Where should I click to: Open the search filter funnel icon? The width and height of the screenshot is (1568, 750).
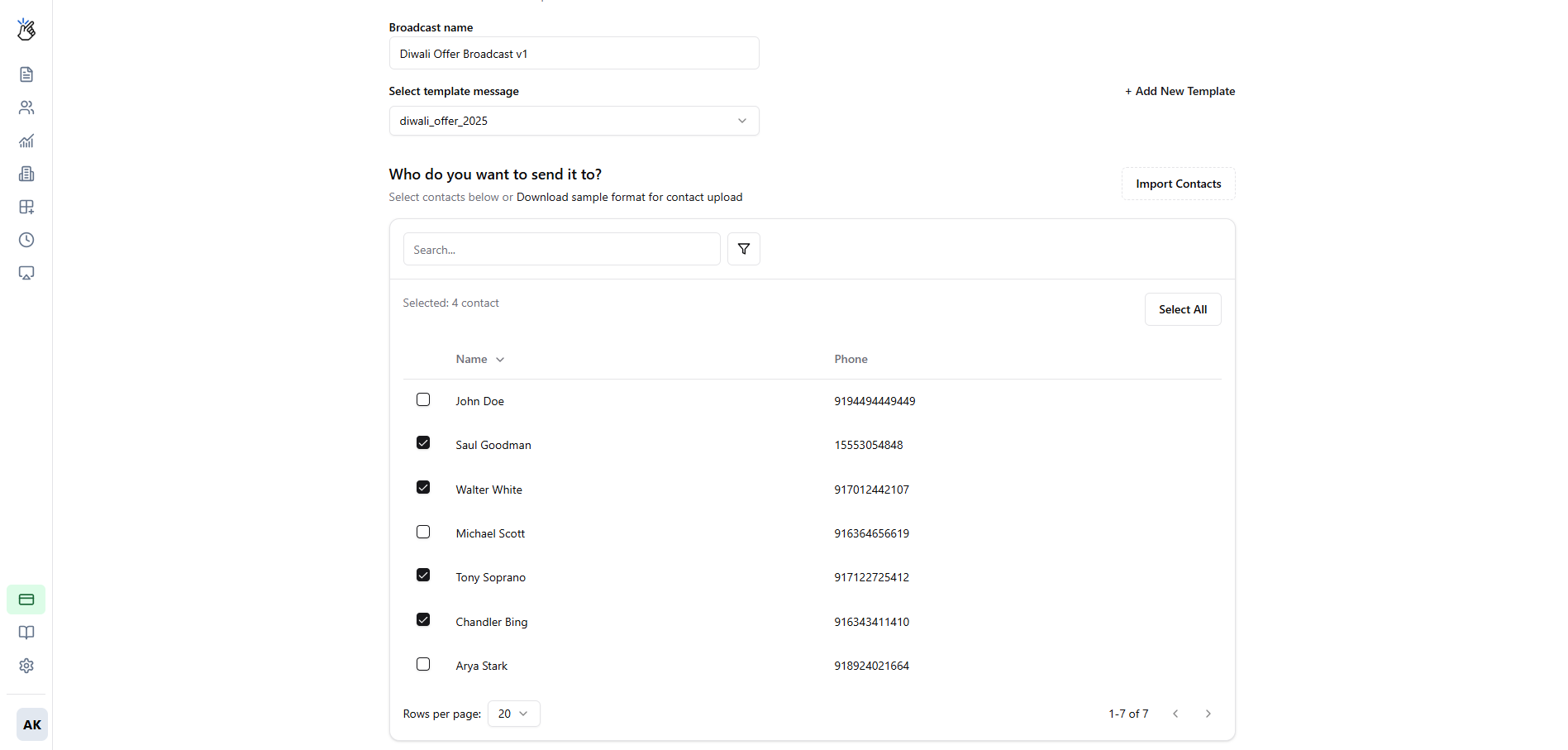tap(743, 248)
